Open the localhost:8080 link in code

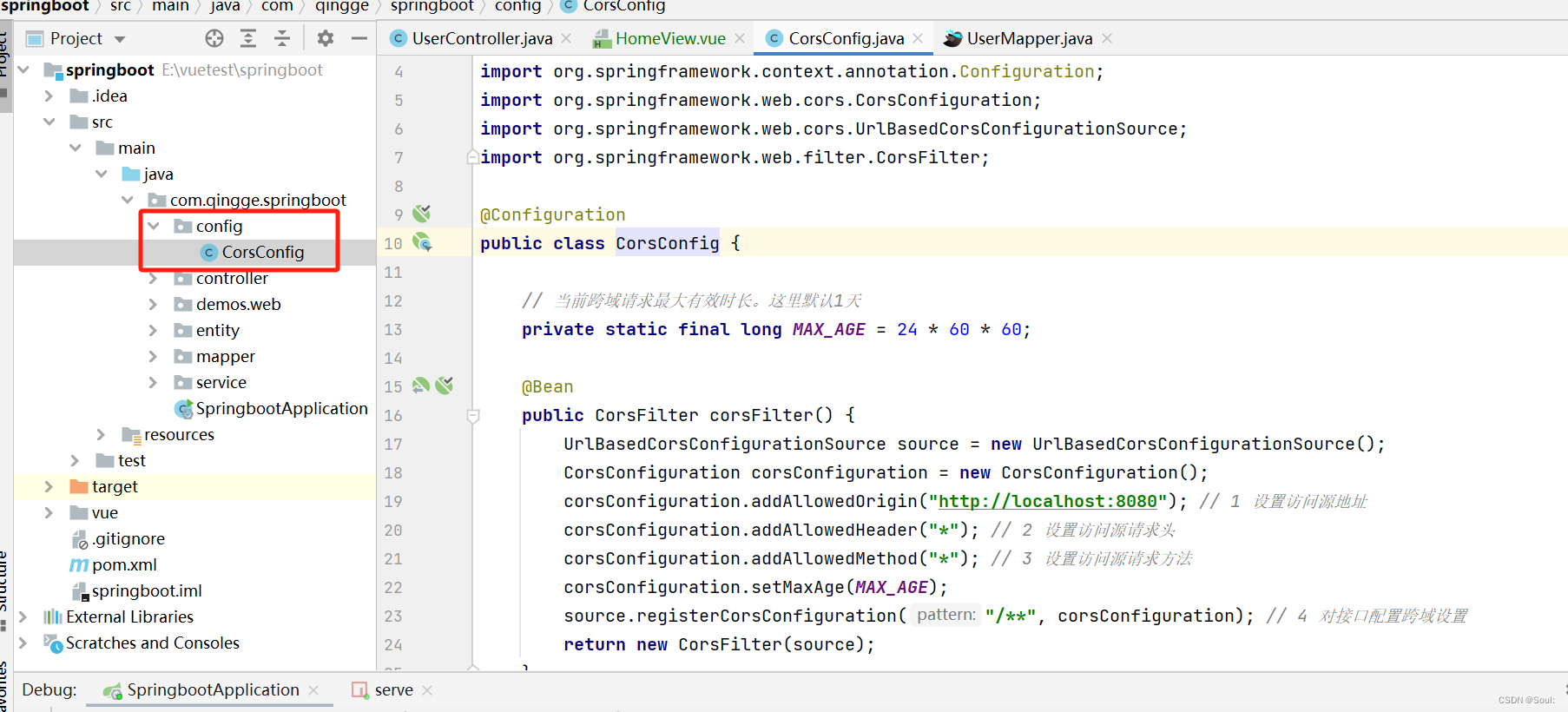click(x=1048, y=501)
